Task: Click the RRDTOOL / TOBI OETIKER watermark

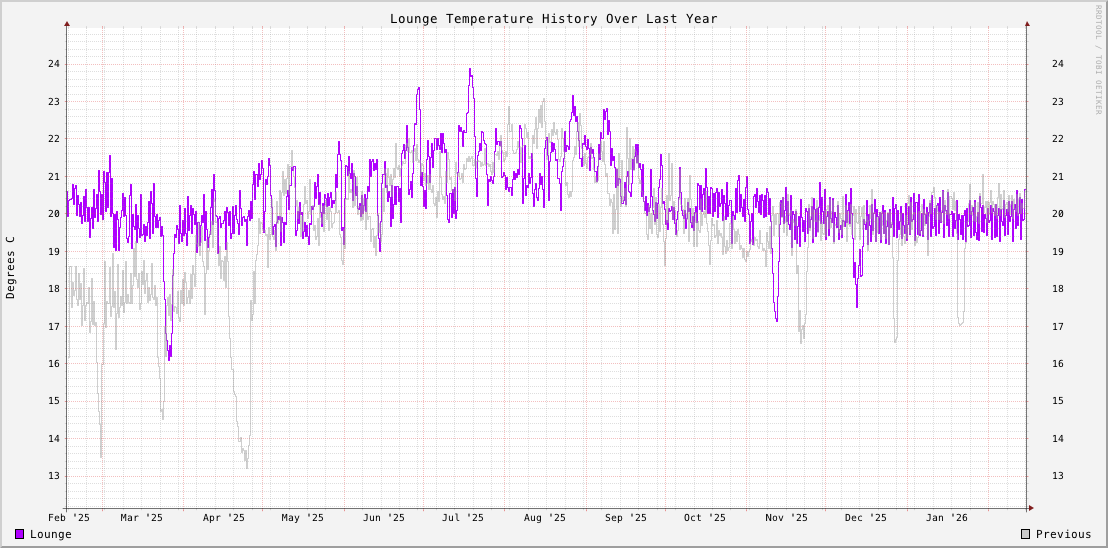Action: [1097, 59]
